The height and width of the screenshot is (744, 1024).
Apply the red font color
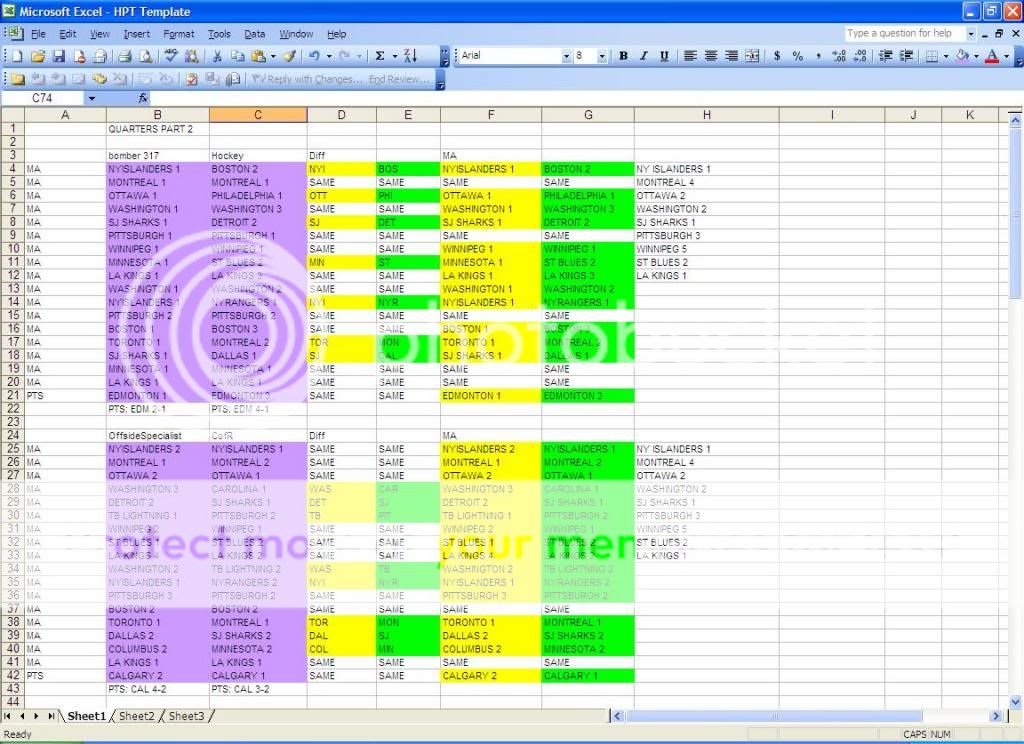pos(992,56)
